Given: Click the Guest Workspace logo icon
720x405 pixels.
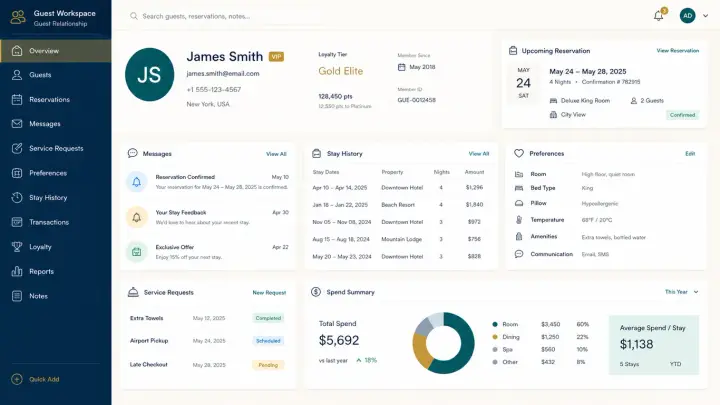Looking at the screenshot, I should [18, 17].
